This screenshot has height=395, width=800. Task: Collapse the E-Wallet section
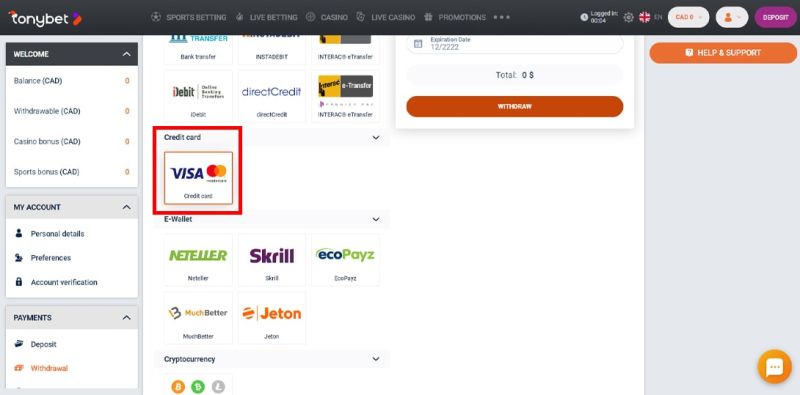coord(376,219)
